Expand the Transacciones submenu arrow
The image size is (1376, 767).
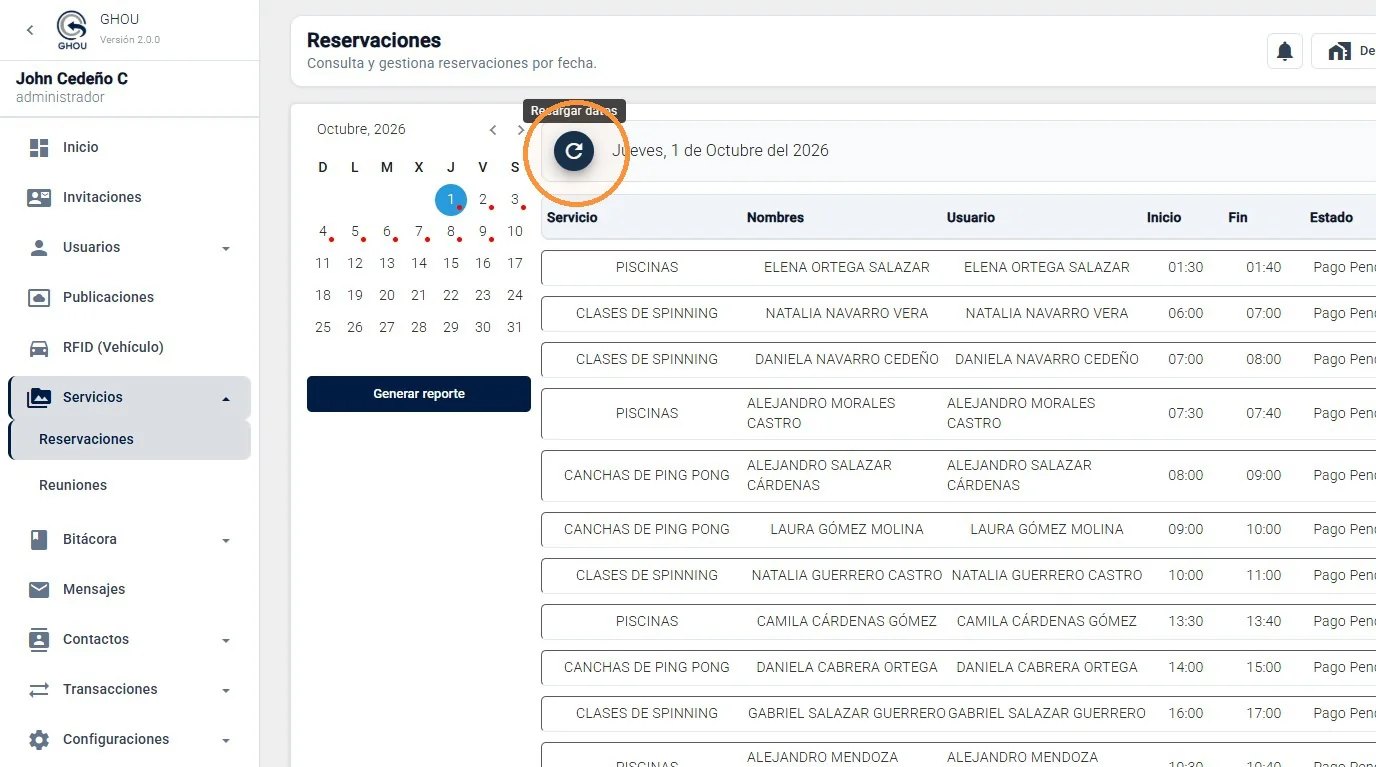pos(226,691)
